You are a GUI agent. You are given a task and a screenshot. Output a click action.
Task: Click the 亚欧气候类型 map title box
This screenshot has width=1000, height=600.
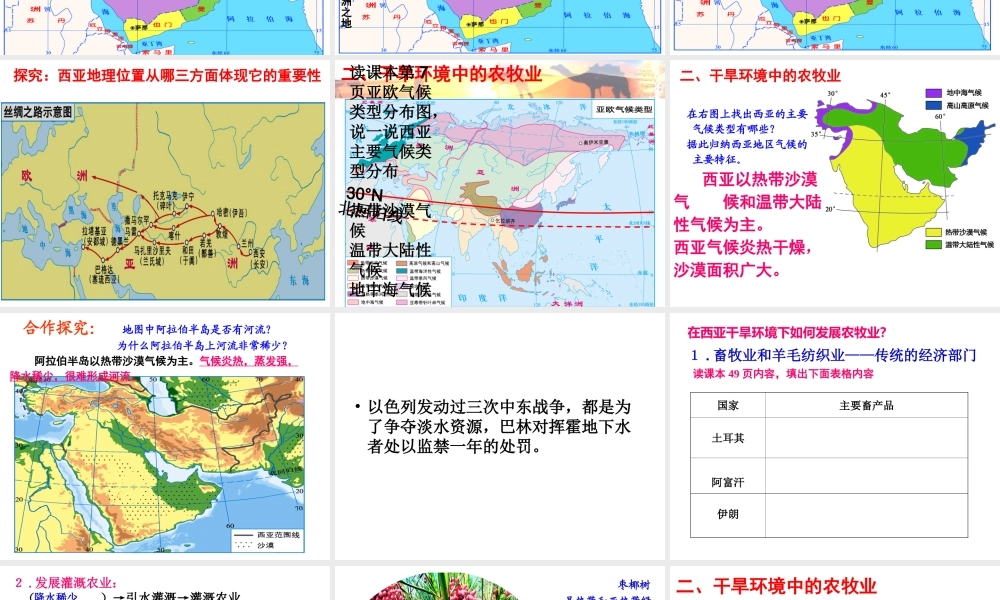[624, 109]
